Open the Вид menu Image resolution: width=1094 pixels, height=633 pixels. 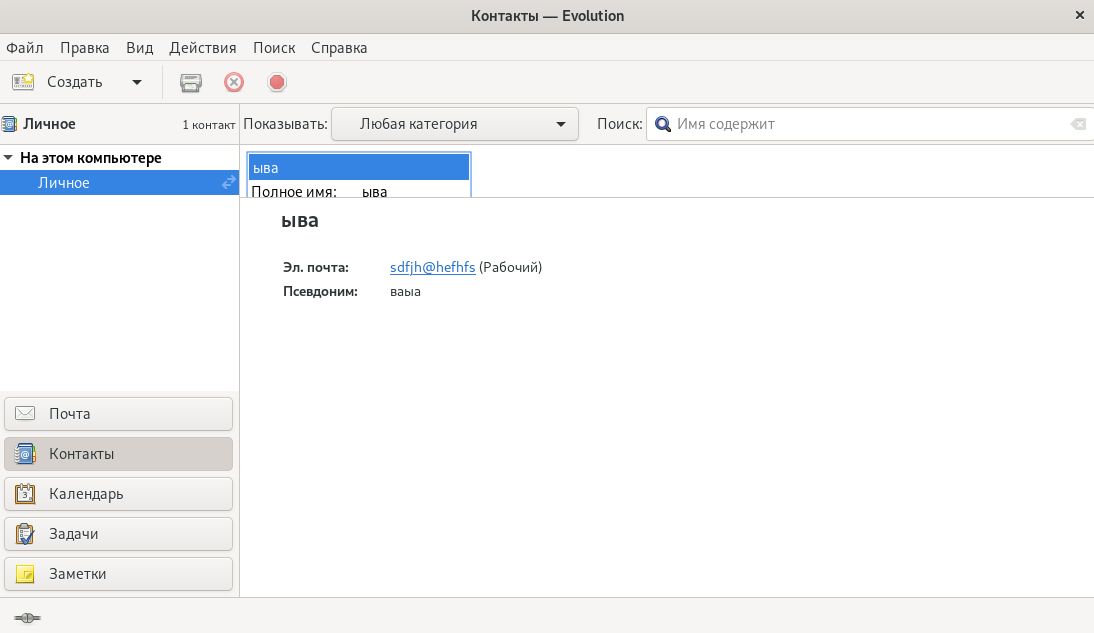(140, 47)
